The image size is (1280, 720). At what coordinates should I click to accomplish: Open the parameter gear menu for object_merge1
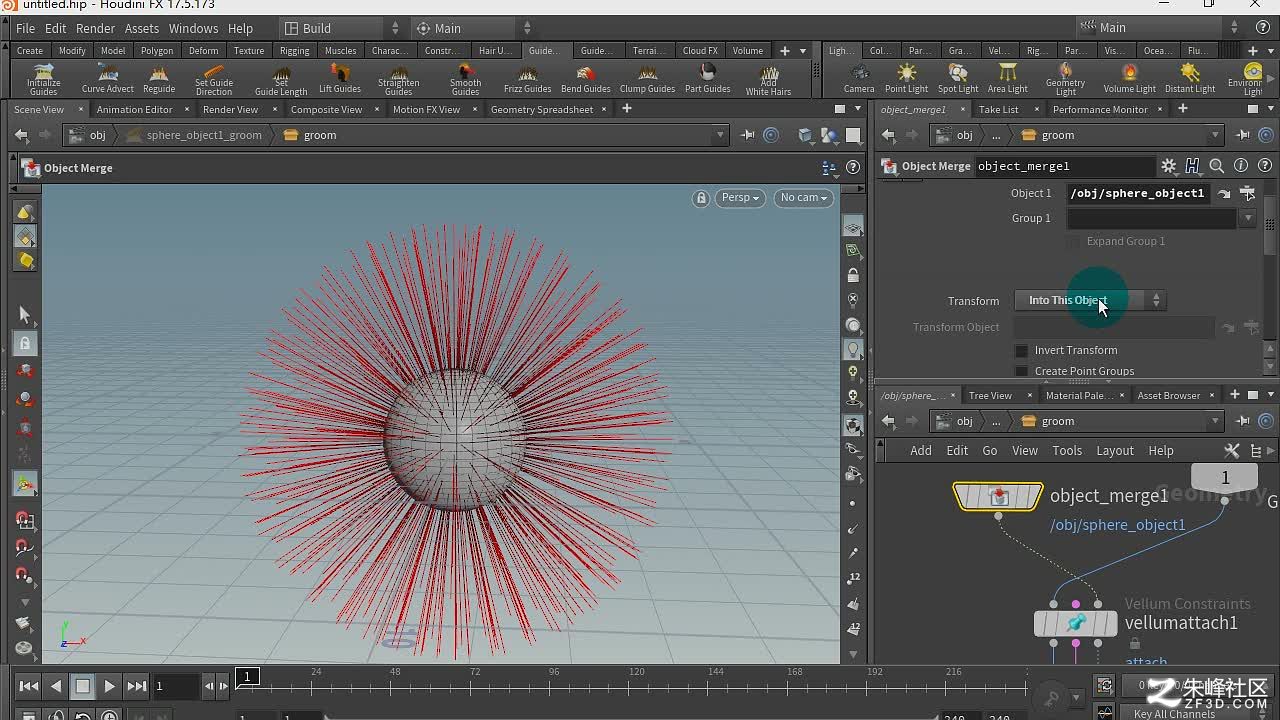tap(1168, 166)
